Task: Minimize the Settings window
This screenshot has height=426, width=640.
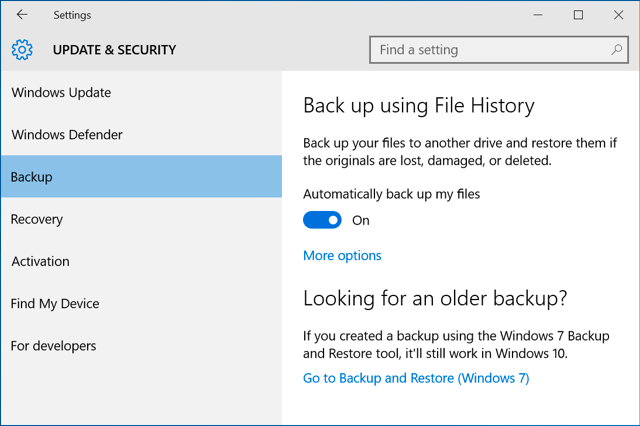Action: 531,15
